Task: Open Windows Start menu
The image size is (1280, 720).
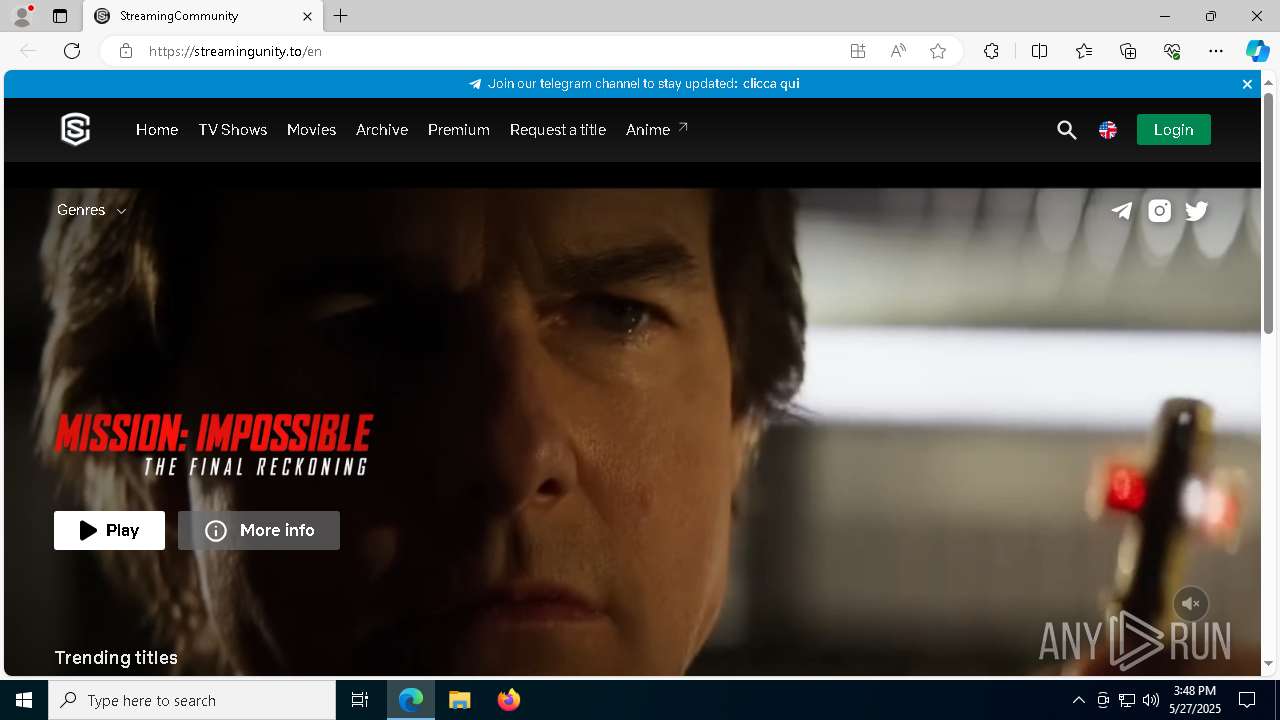Action: pos(24,700)
